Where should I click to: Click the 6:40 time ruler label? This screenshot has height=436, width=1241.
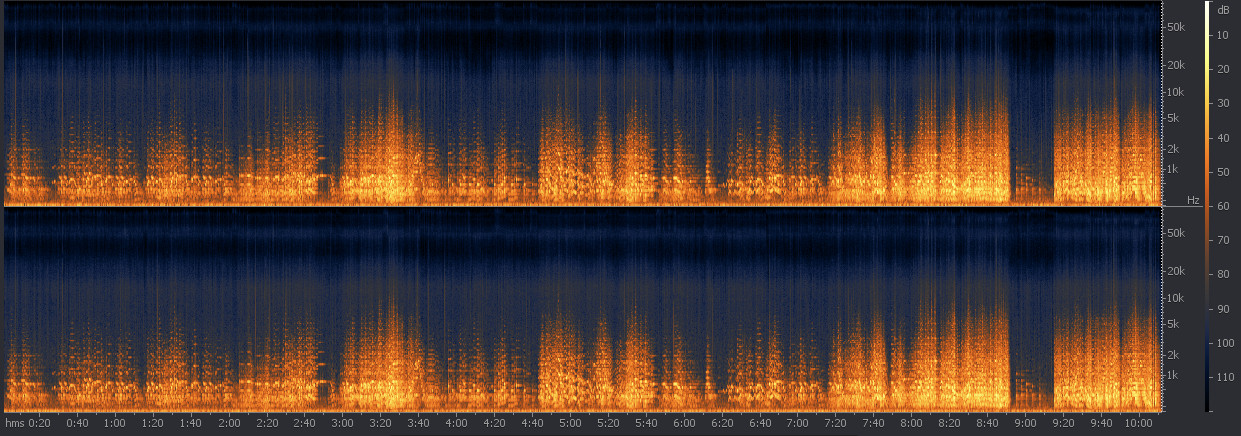[x=760, y=424]
